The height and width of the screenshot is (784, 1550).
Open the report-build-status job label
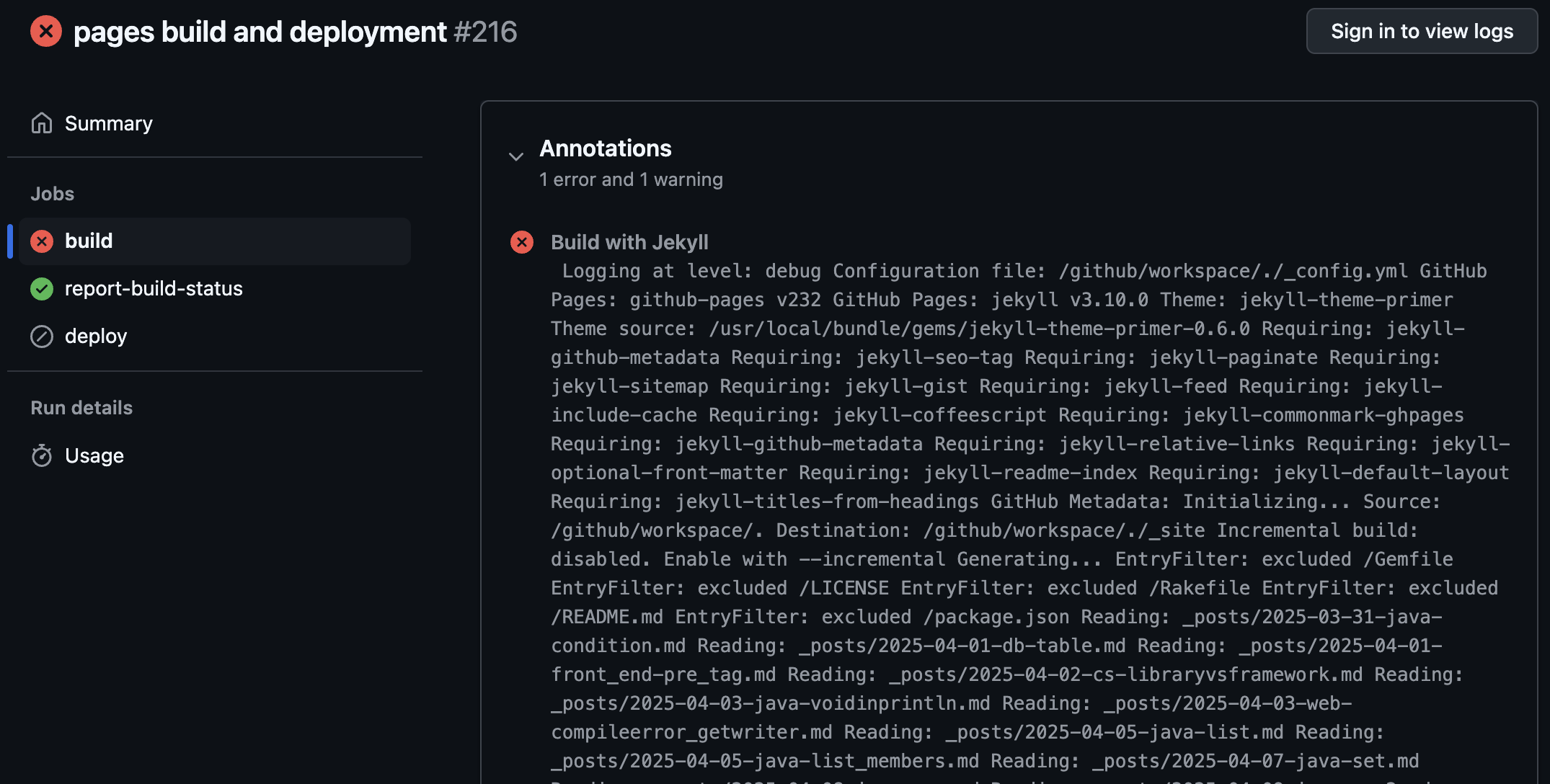coord(154,289)
